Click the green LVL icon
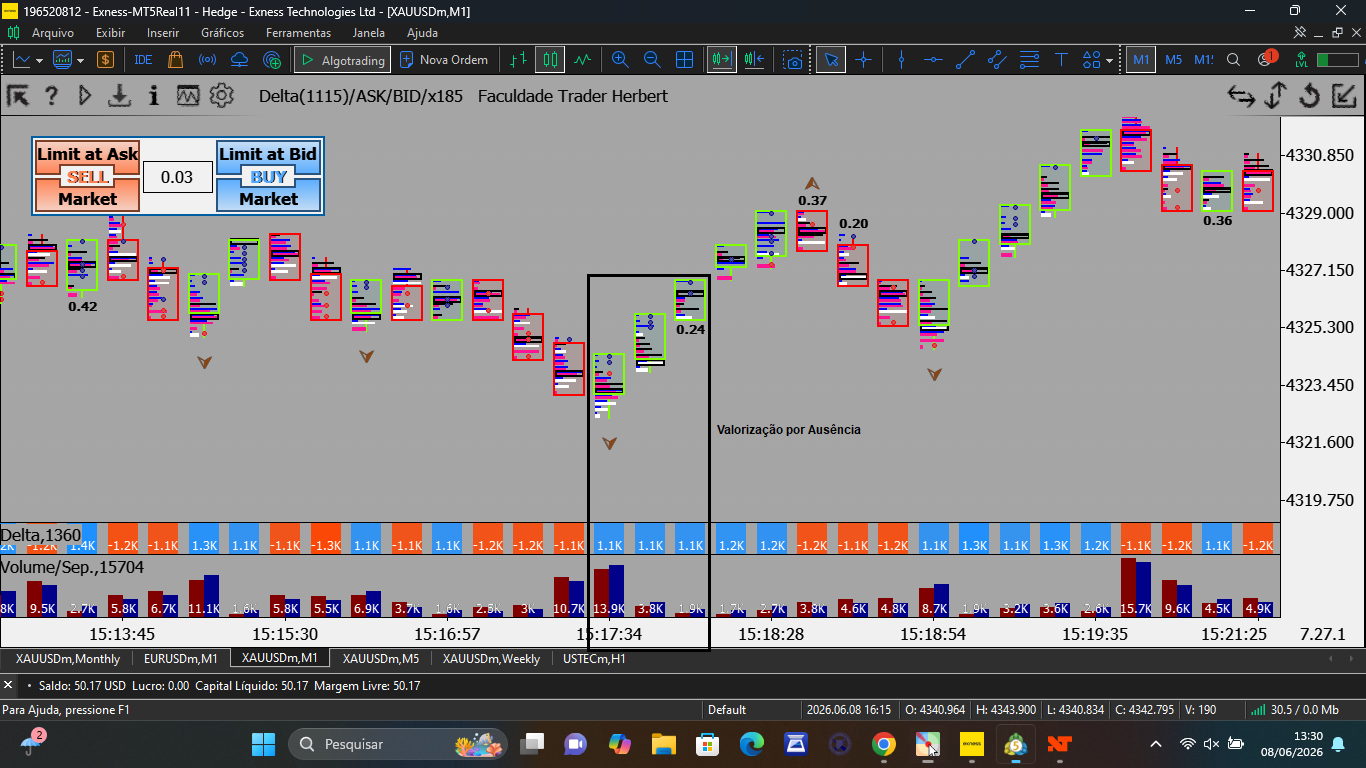 [1301, 60]
